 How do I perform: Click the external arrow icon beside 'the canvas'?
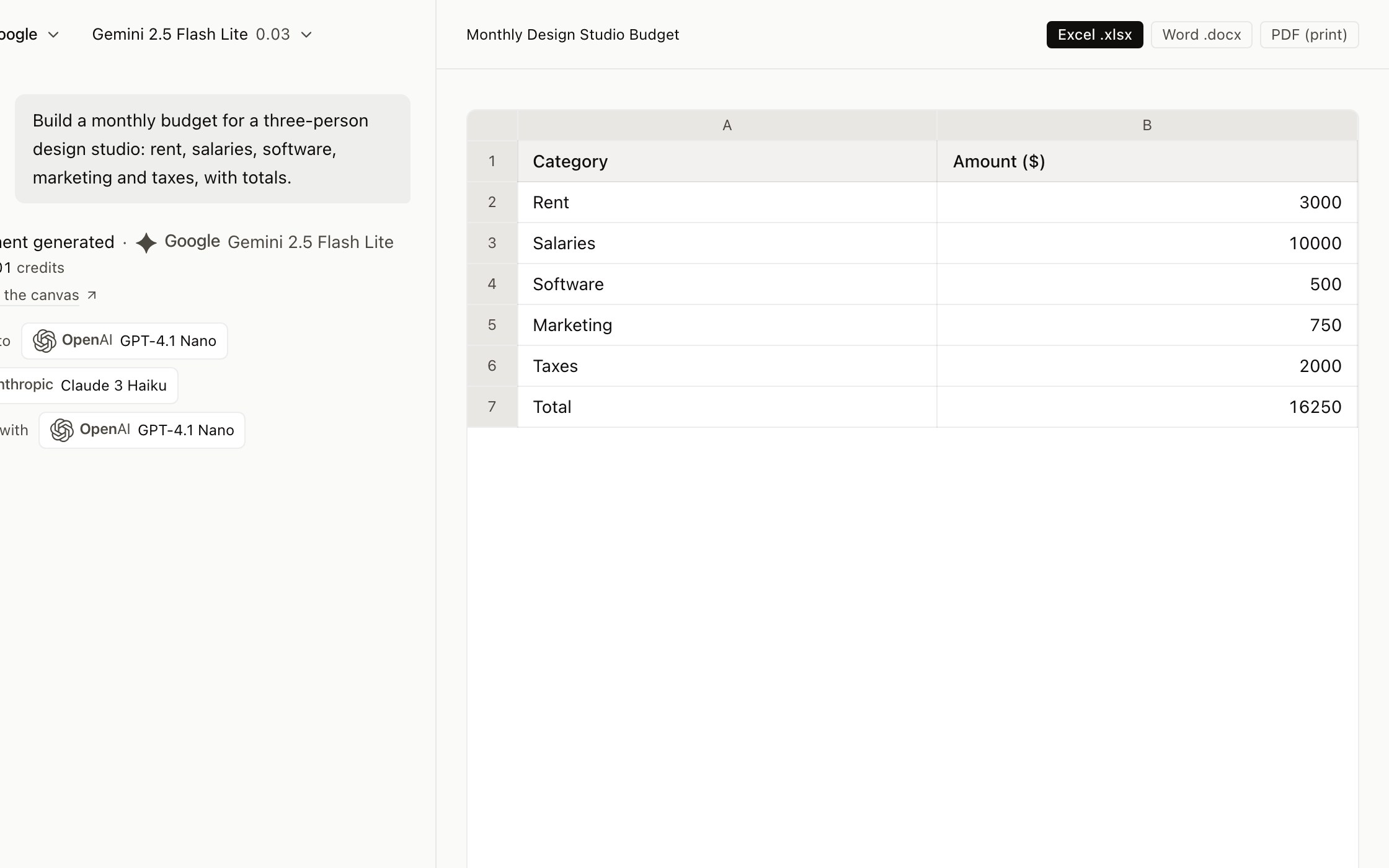(92, 295)
